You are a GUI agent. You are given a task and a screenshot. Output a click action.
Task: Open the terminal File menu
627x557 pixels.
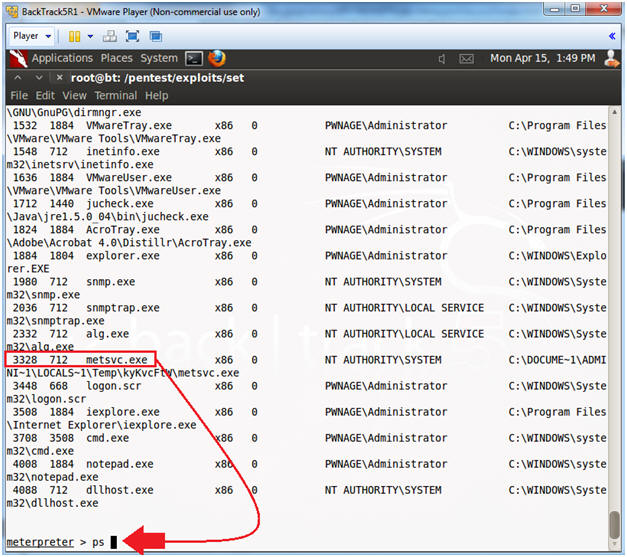[19, 96]
